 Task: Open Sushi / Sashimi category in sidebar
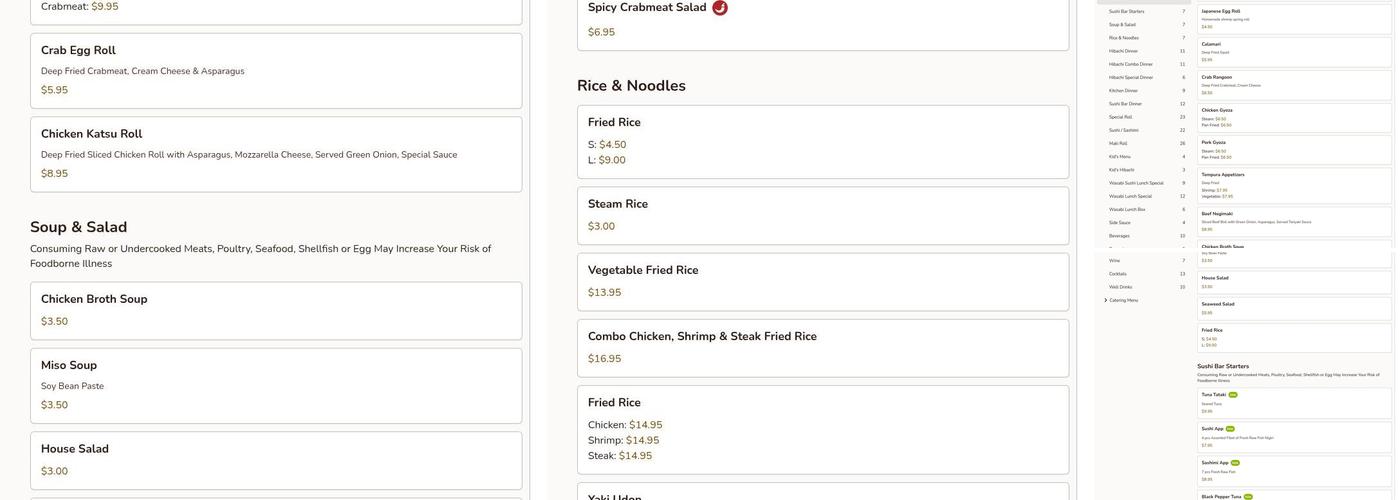point(1123,130)
